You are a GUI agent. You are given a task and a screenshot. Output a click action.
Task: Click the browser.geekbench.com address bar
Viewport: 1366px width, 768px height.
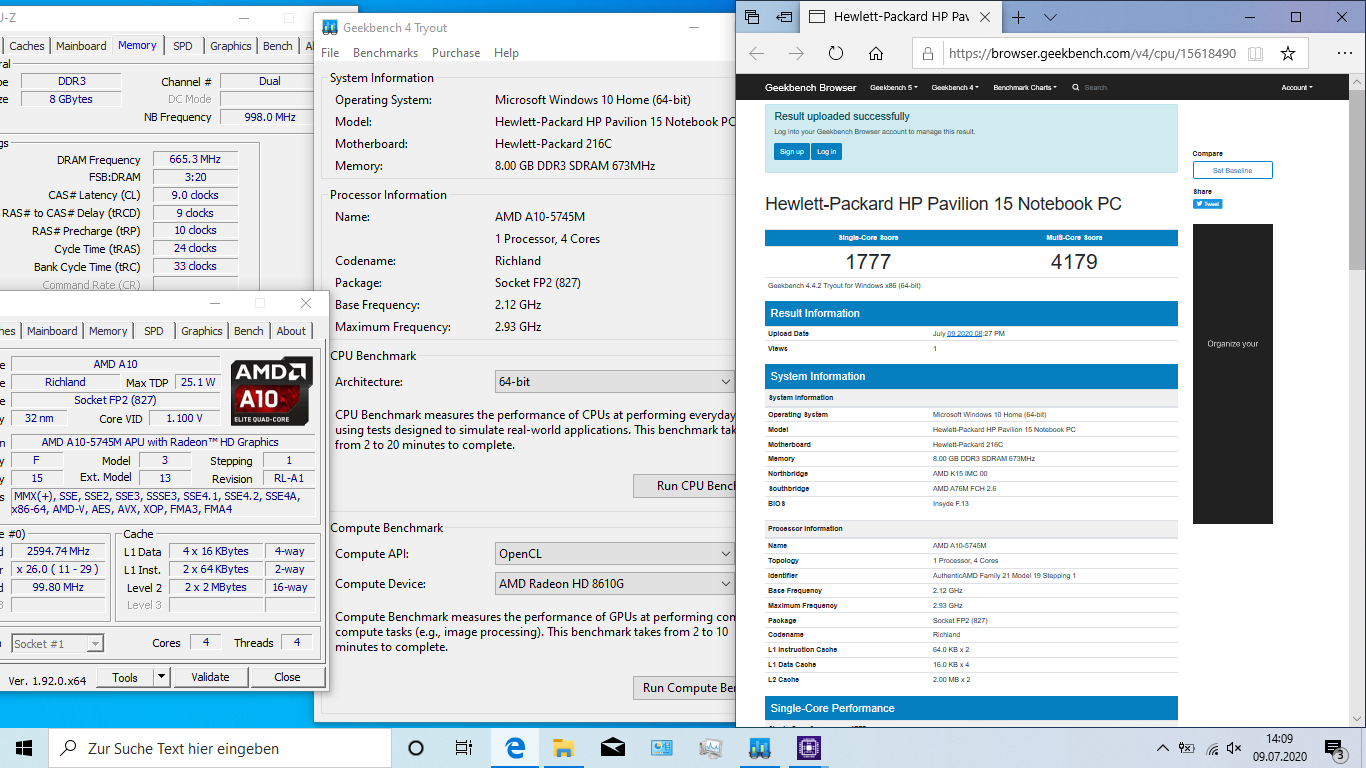(x=1092, y=54)
